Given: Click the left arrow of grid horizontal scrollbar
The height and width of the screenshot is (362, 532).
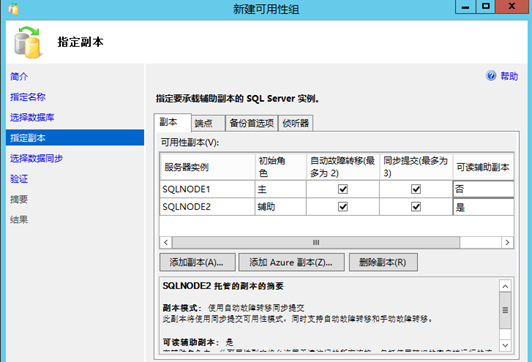Looking at the screenshot, I should click(x=166, y=242).
